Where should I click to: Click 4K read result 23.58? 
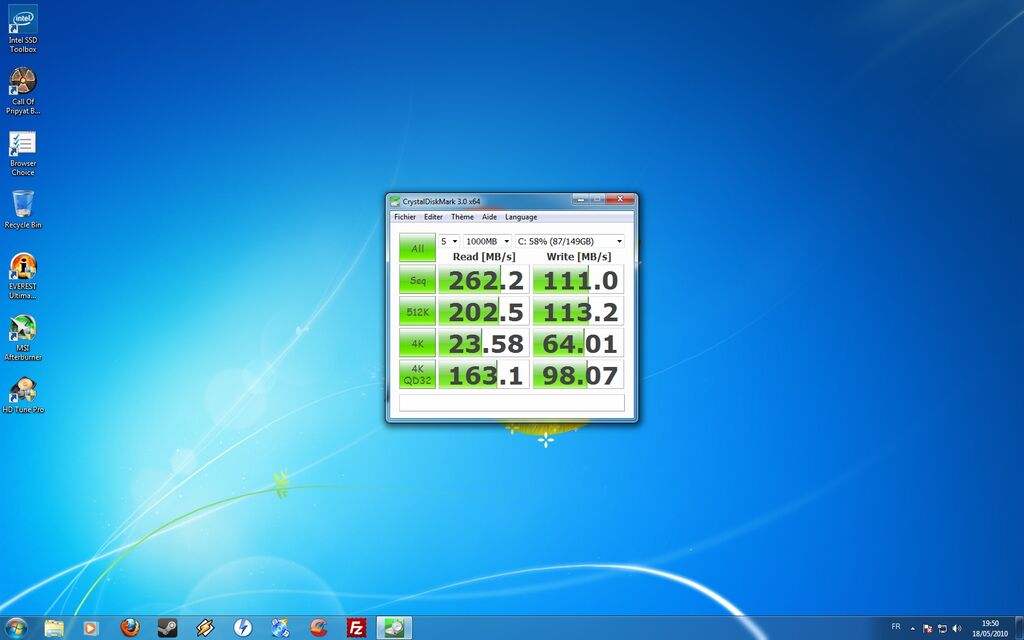click(x=484, y=343)
